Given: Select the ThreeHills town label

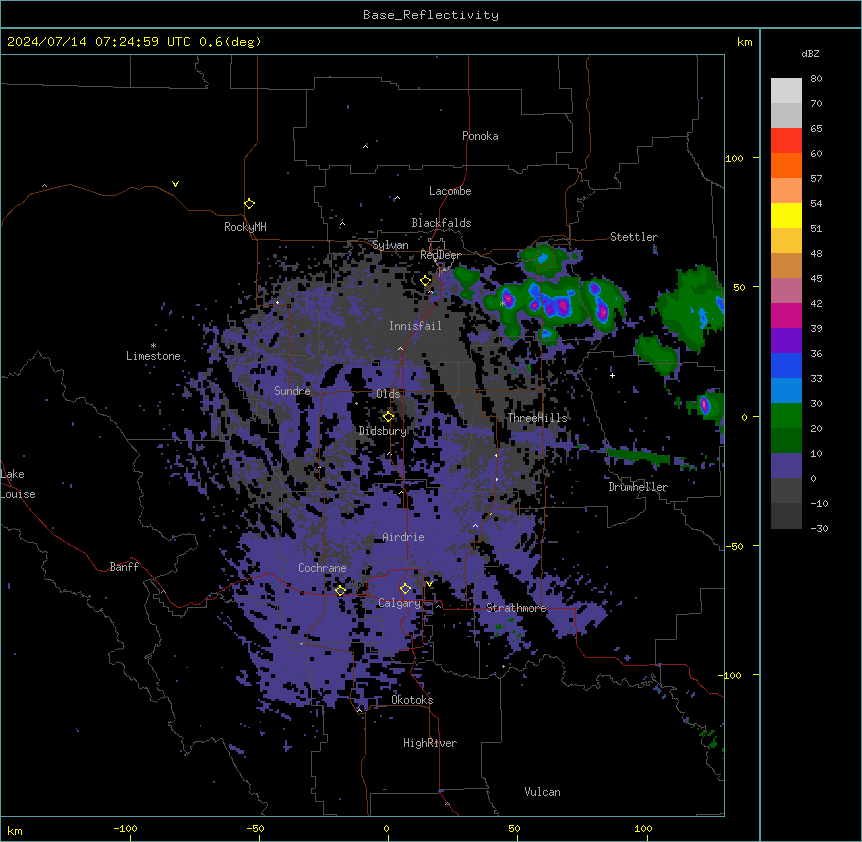Looking at the screenshot, I should (537, 418).
